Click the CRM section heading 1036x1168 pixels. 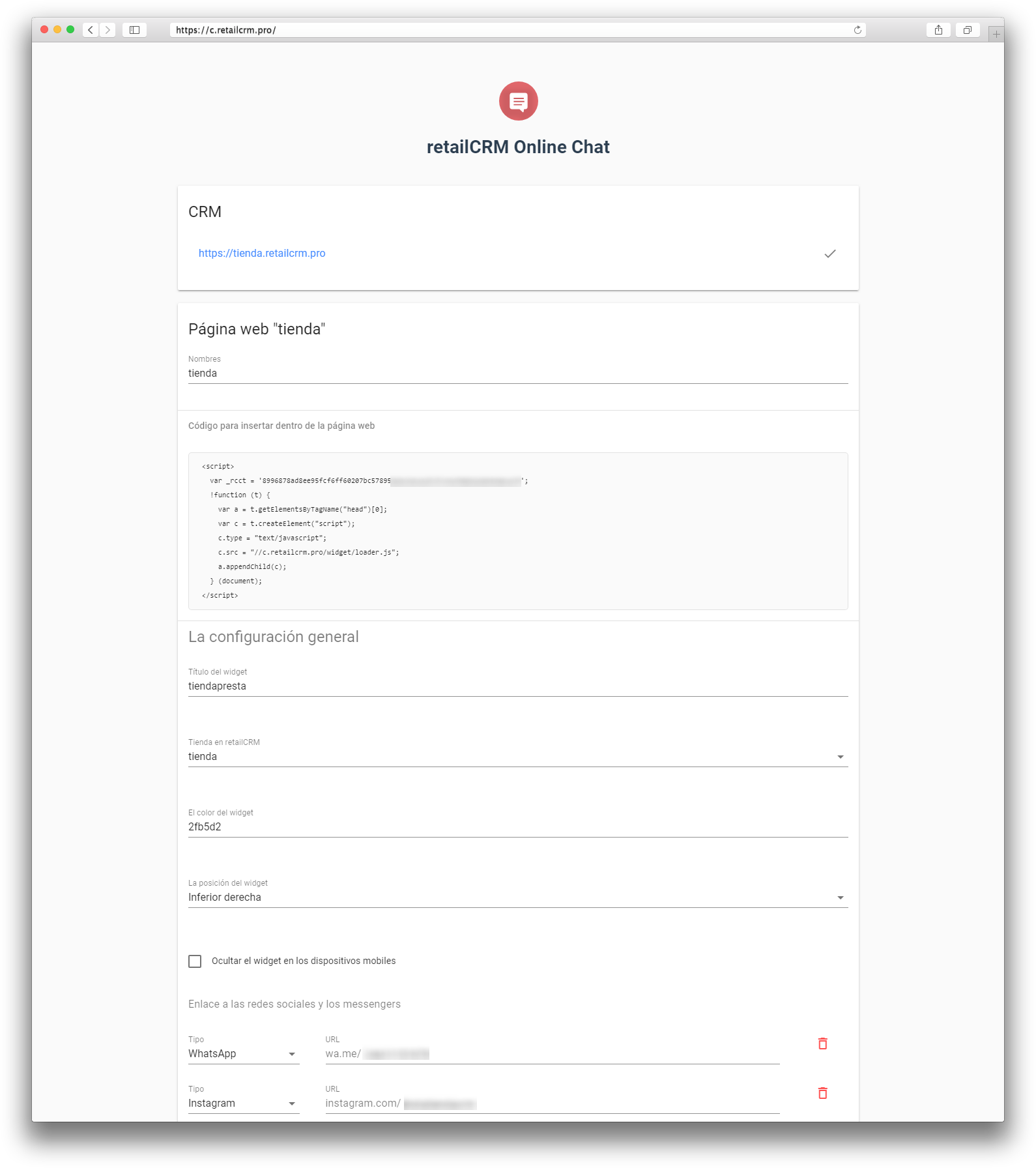click(x=205, y=212)
